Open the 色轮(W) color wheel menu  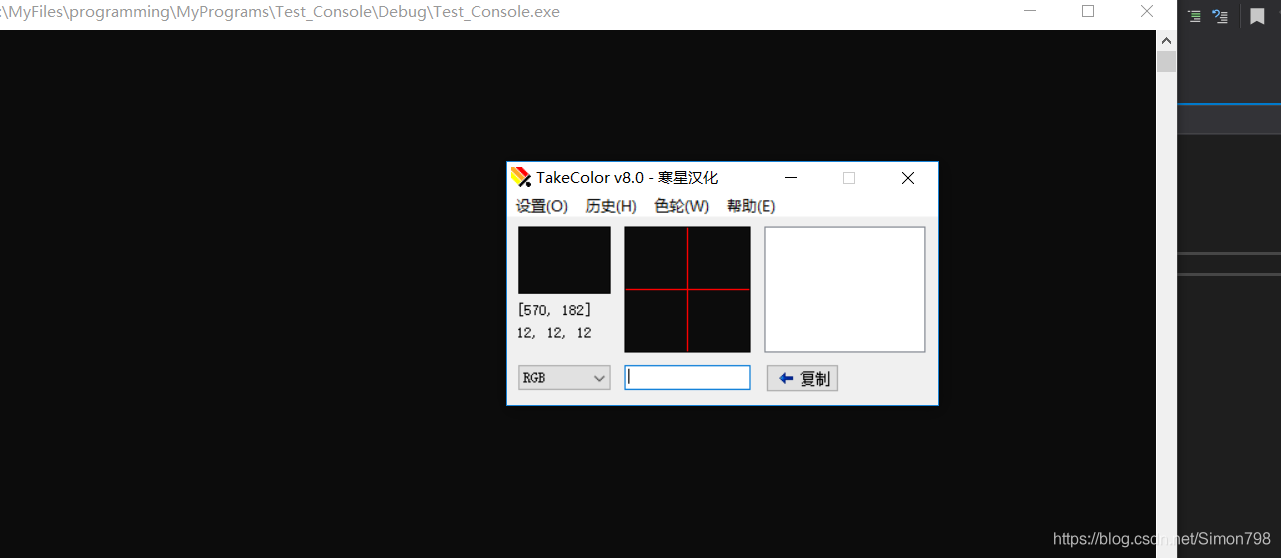681,206
